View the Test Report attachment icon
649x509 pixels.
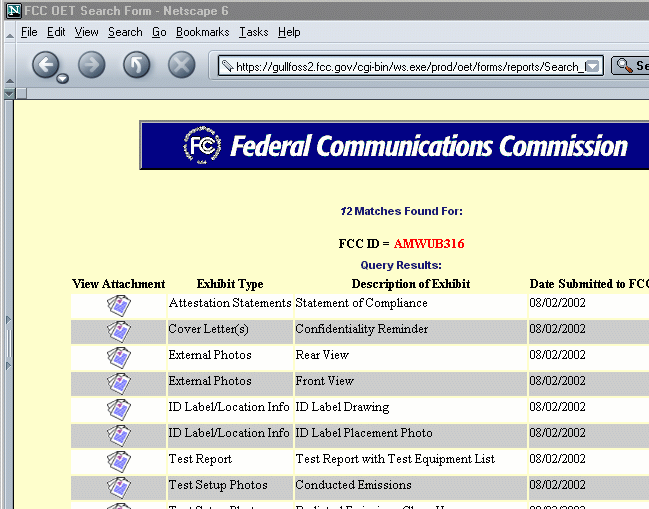coord(119,460)
